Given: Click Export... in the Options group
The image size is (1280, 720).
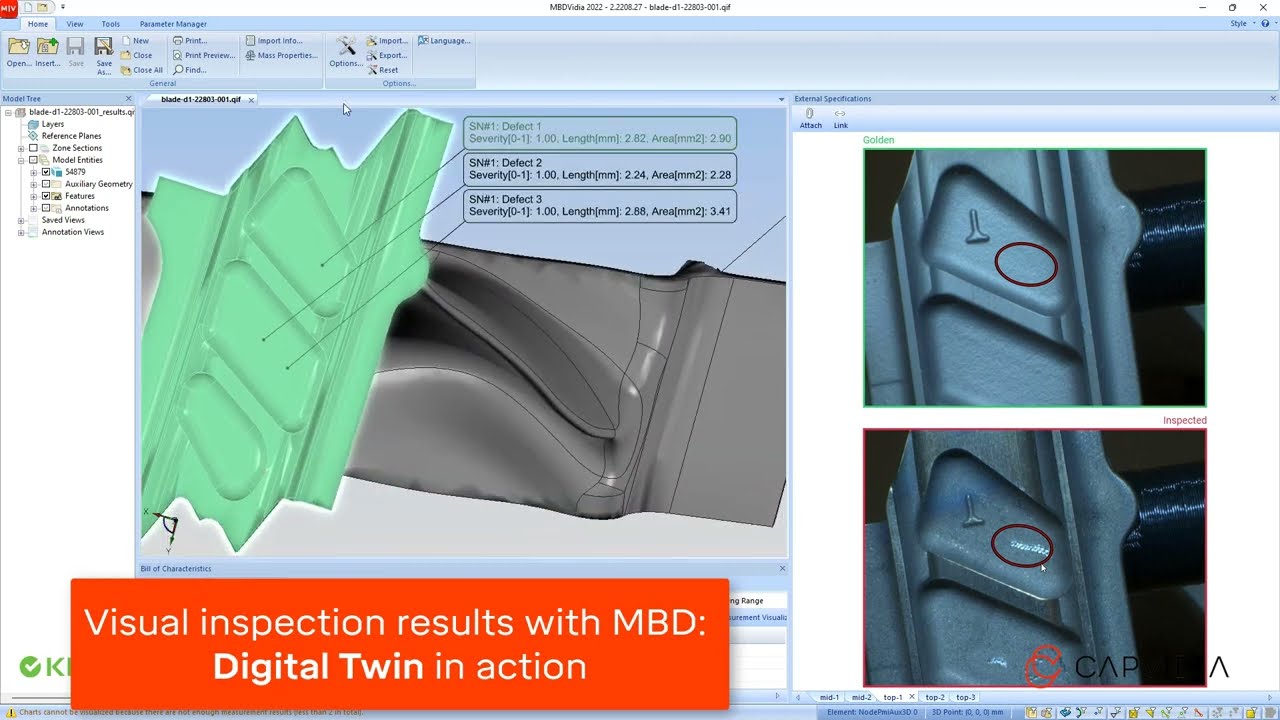Looking at the screenshot, I should (387, 55).
